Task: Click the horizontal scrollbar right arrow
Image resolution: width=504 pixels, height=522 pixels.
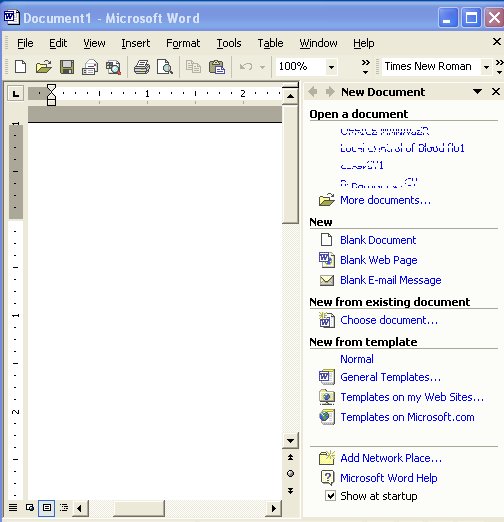Action: [x=274, y=508]
